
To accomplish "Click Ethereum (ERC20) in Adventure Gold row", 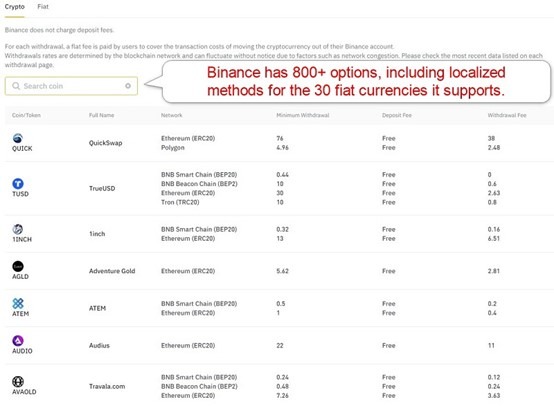I will tap(188, 271).
